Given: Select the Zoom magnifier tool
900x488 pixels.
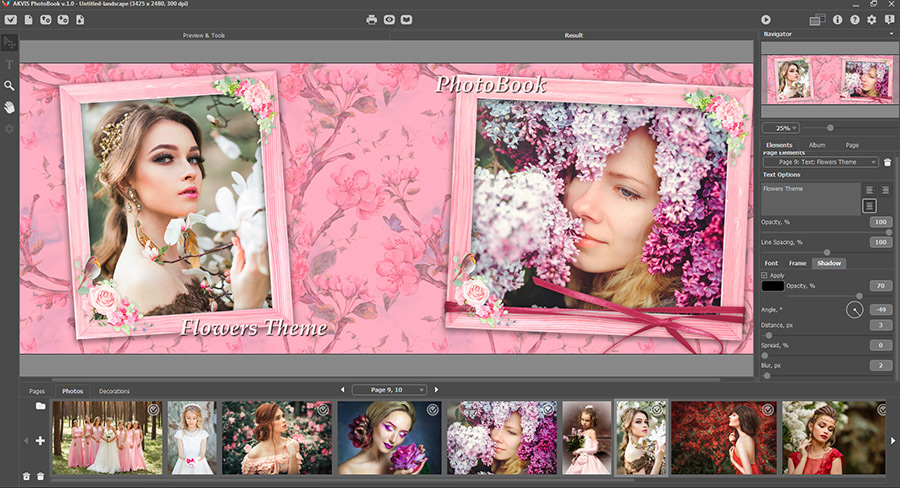Looking at the screenshot, I should [x=9, y=86].
